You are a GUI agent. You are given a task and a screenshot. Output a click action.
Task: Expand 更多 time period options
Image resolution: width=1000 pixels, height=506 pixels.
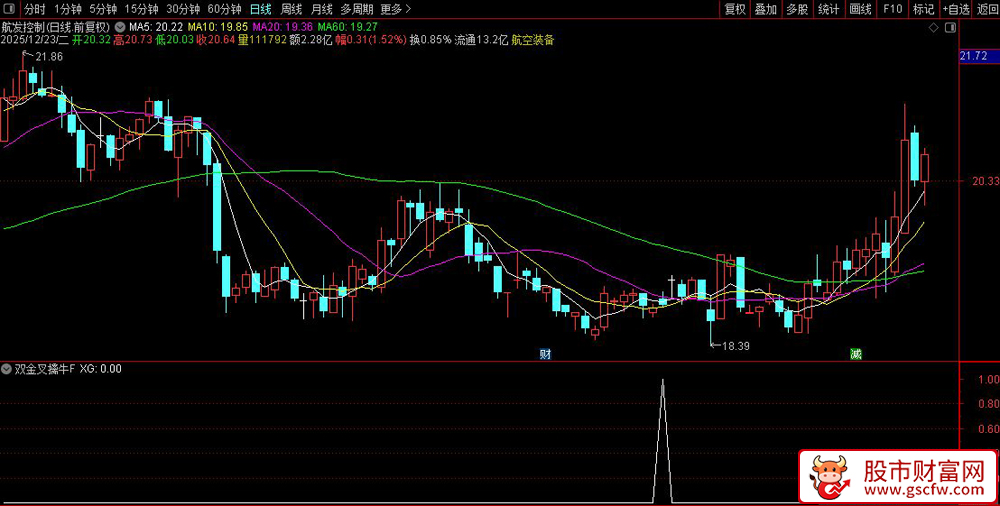click(395, 9)
